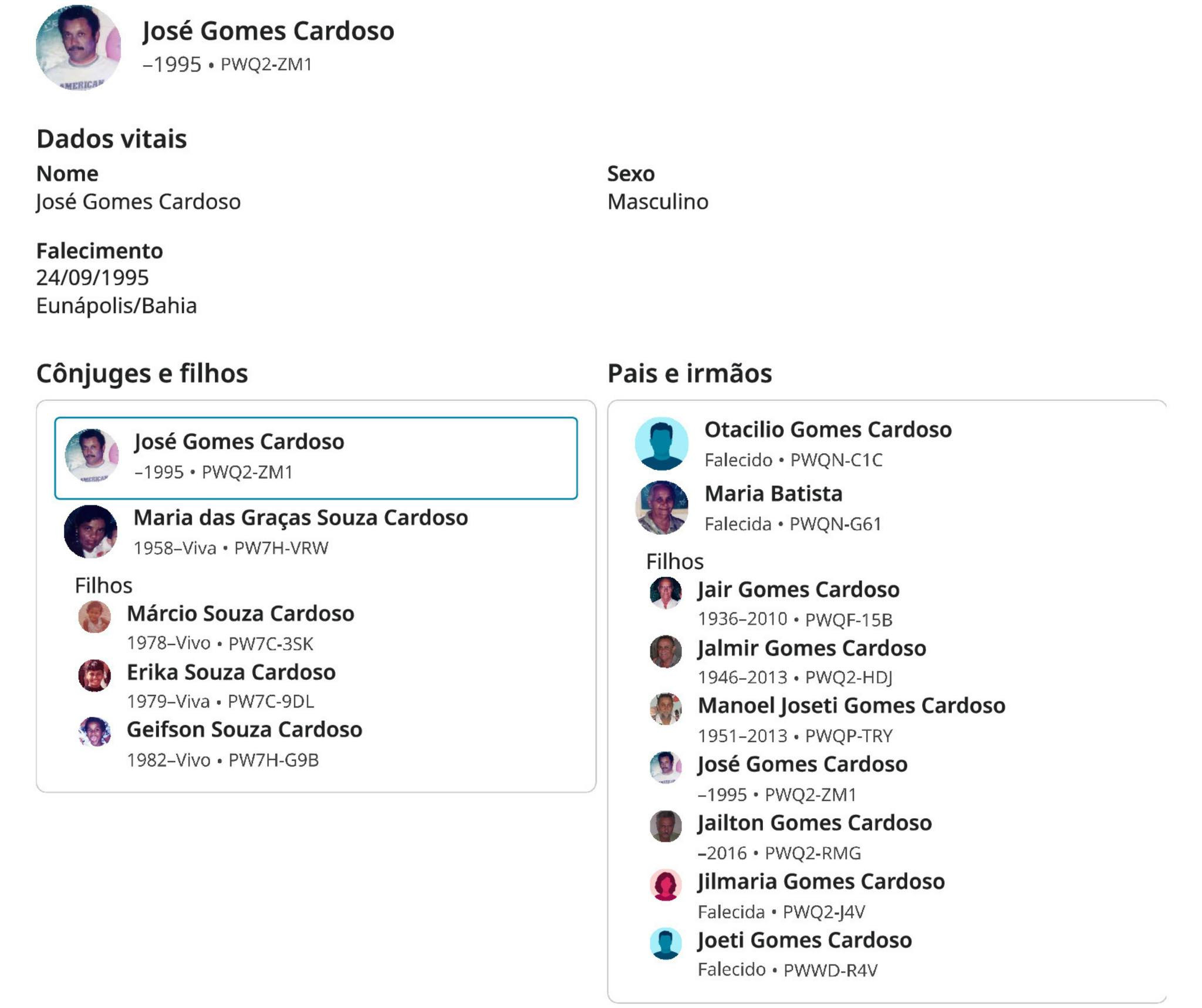The width and height of the screenshot is (1202, 1008).
Task: Click Jair Gomes Cardoso's portrait thumbnail
Action: point(666,592)
